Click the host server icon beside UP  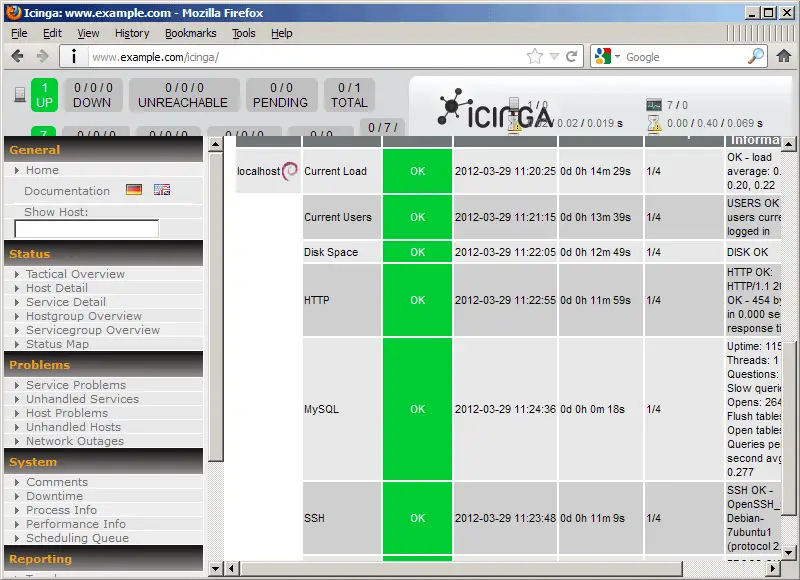[20, 94]
